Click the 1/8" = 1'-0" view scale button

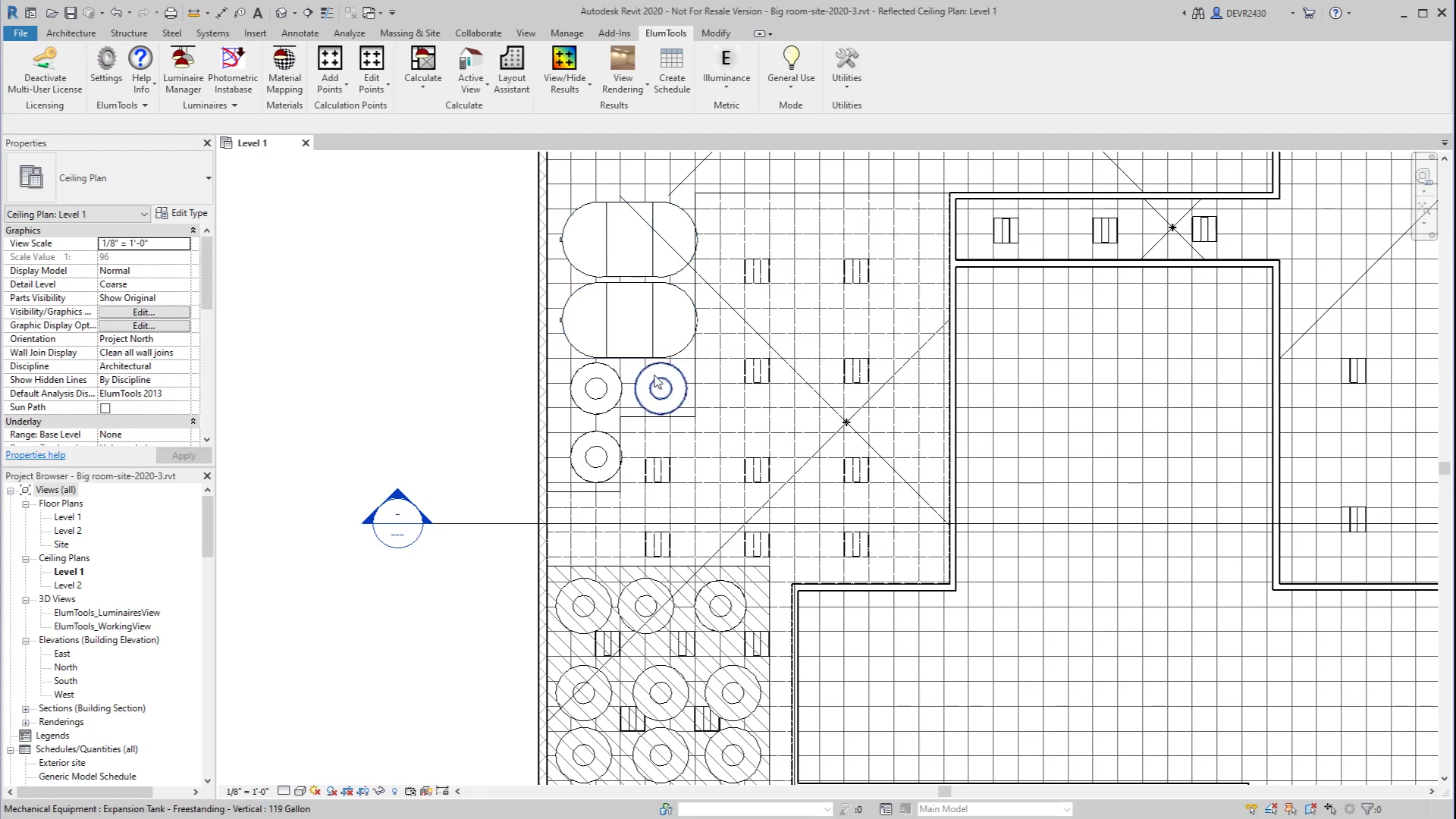pos(247,791)
